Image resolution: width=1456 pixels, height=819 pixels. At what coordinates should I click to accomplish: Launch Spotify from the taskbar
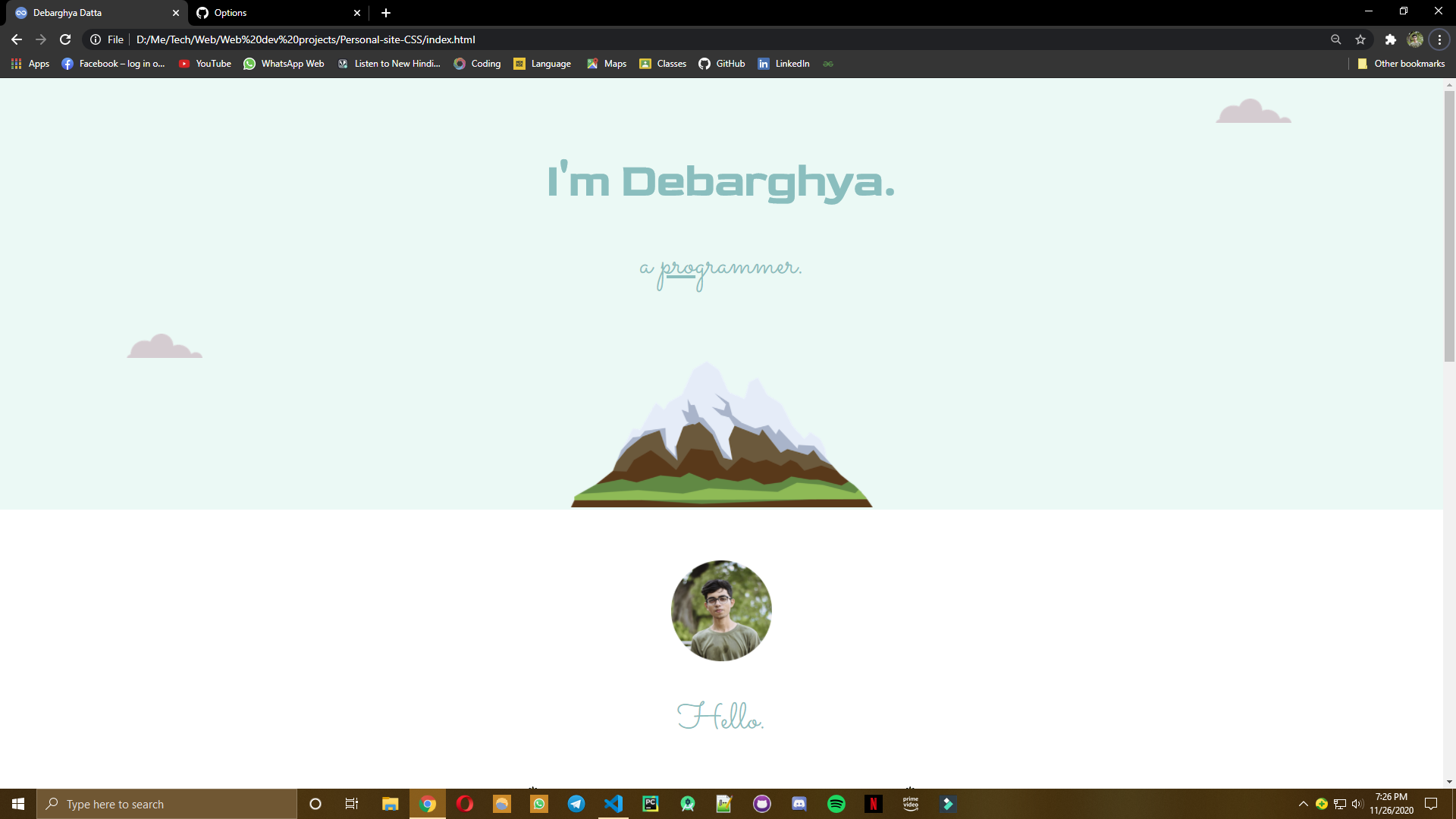pyautogui.click(x=836, y=803)
